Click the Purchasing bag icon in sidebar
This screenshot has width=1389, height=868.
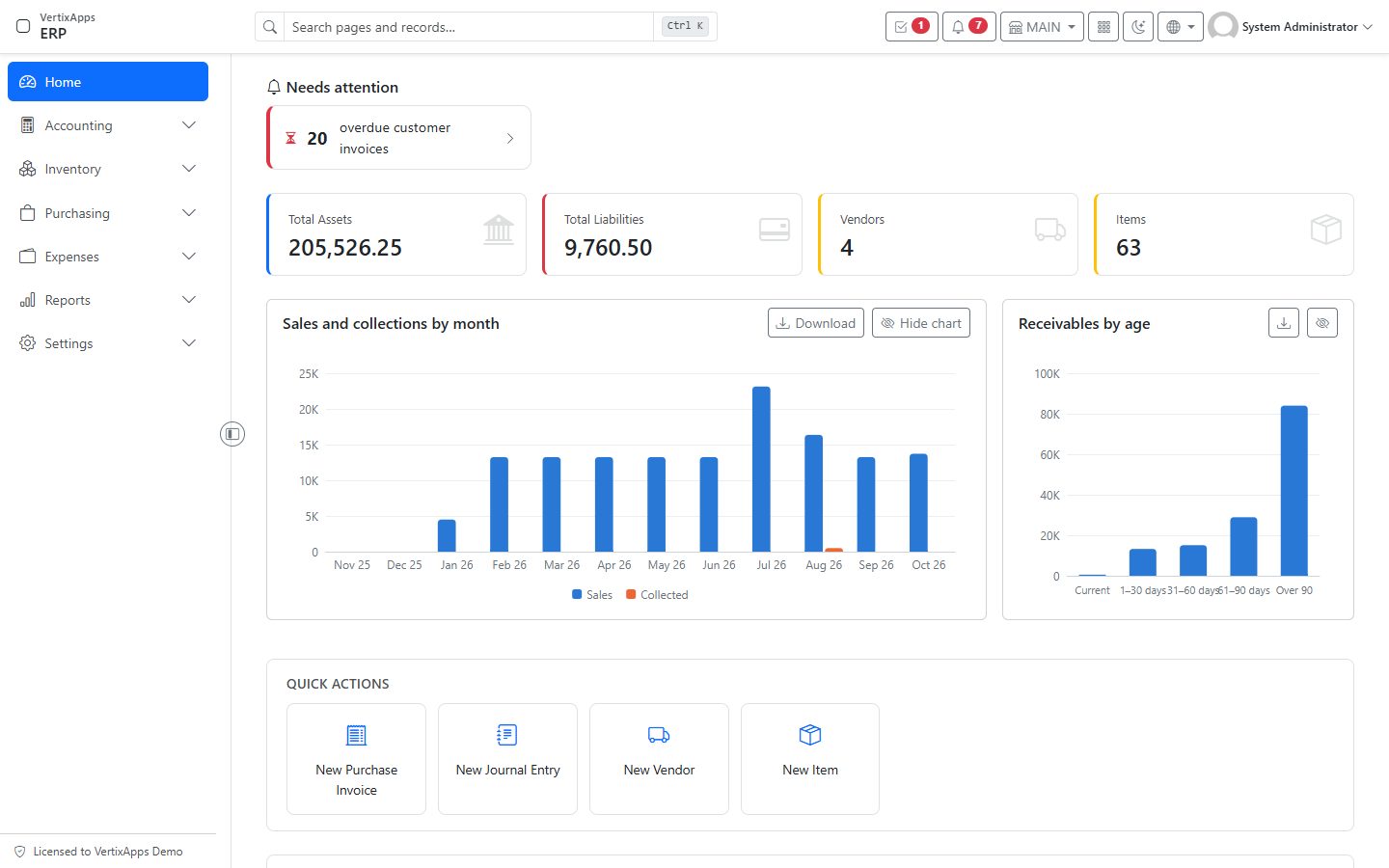pyautogui.click(x=27, y=213)
